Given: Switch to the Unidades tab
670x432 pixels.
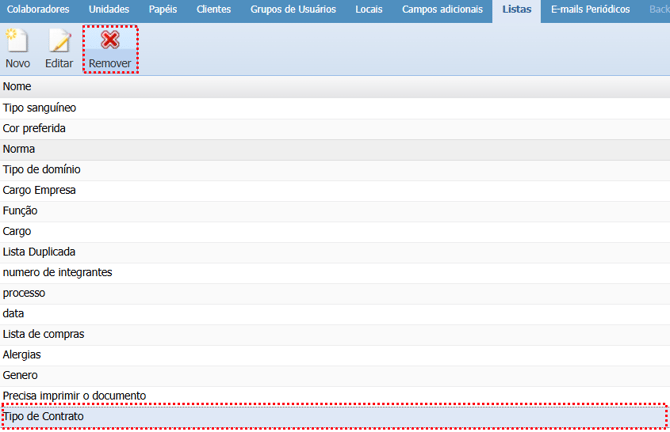Looking at the screenshot, I should [108, 9].
